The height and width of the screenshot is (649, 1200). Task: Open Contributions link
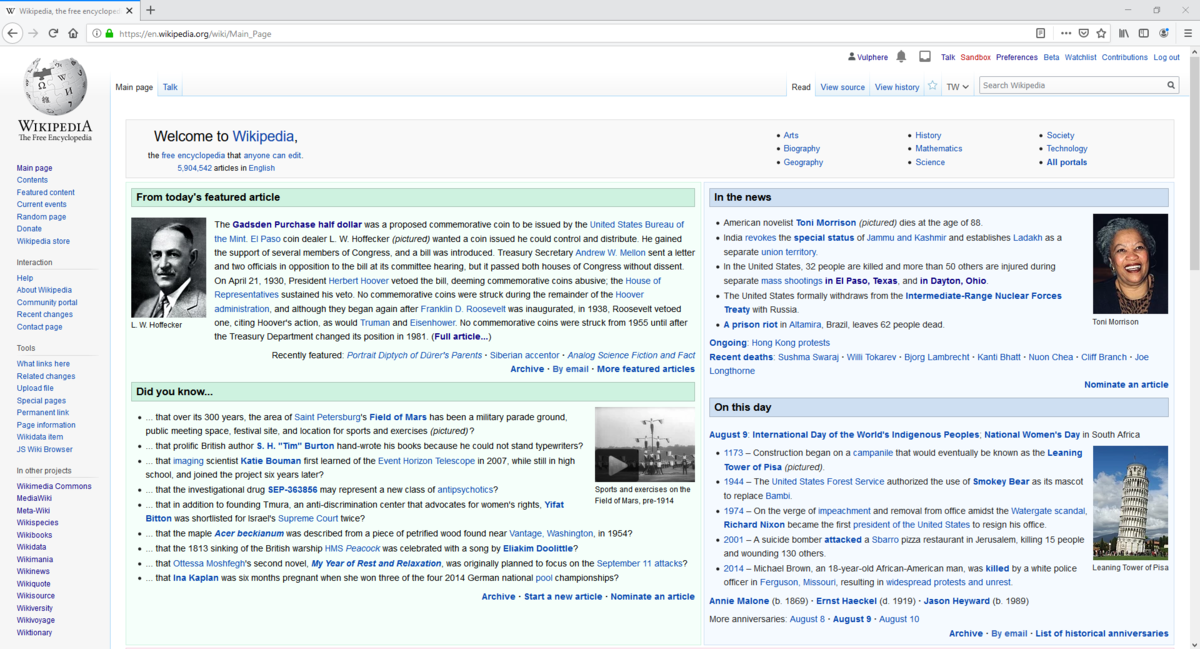click(1125, 57)
